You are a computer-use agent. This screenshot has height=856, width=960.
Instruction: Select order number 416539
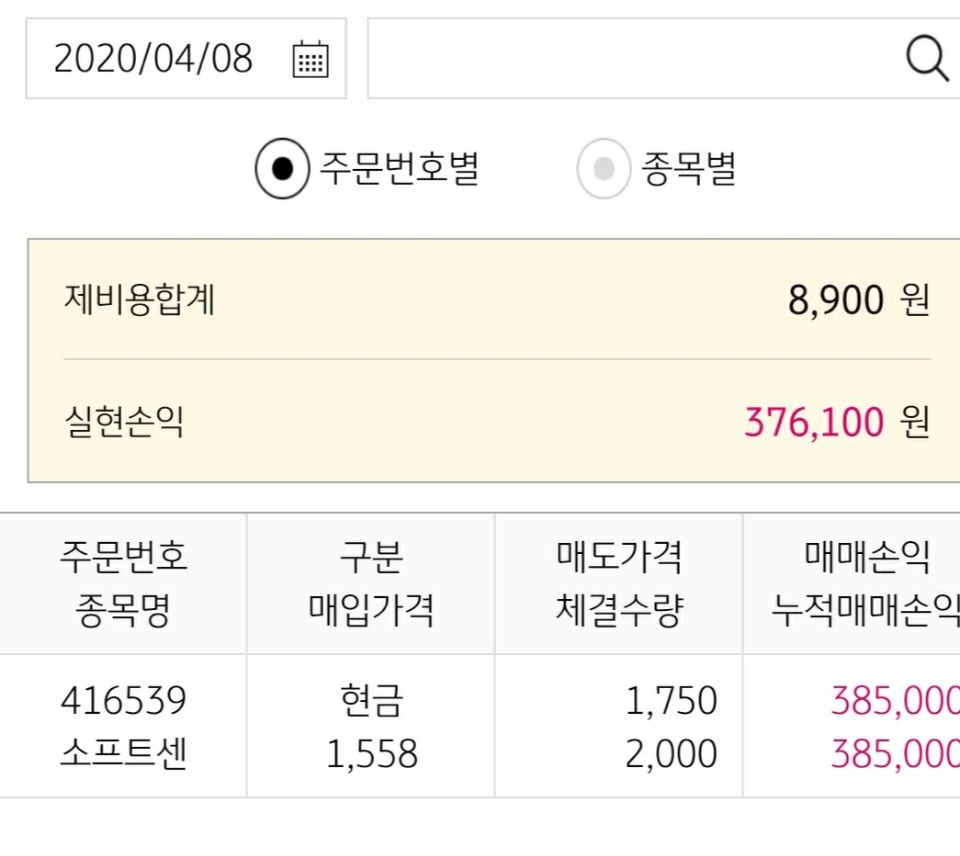coord(123,701)
